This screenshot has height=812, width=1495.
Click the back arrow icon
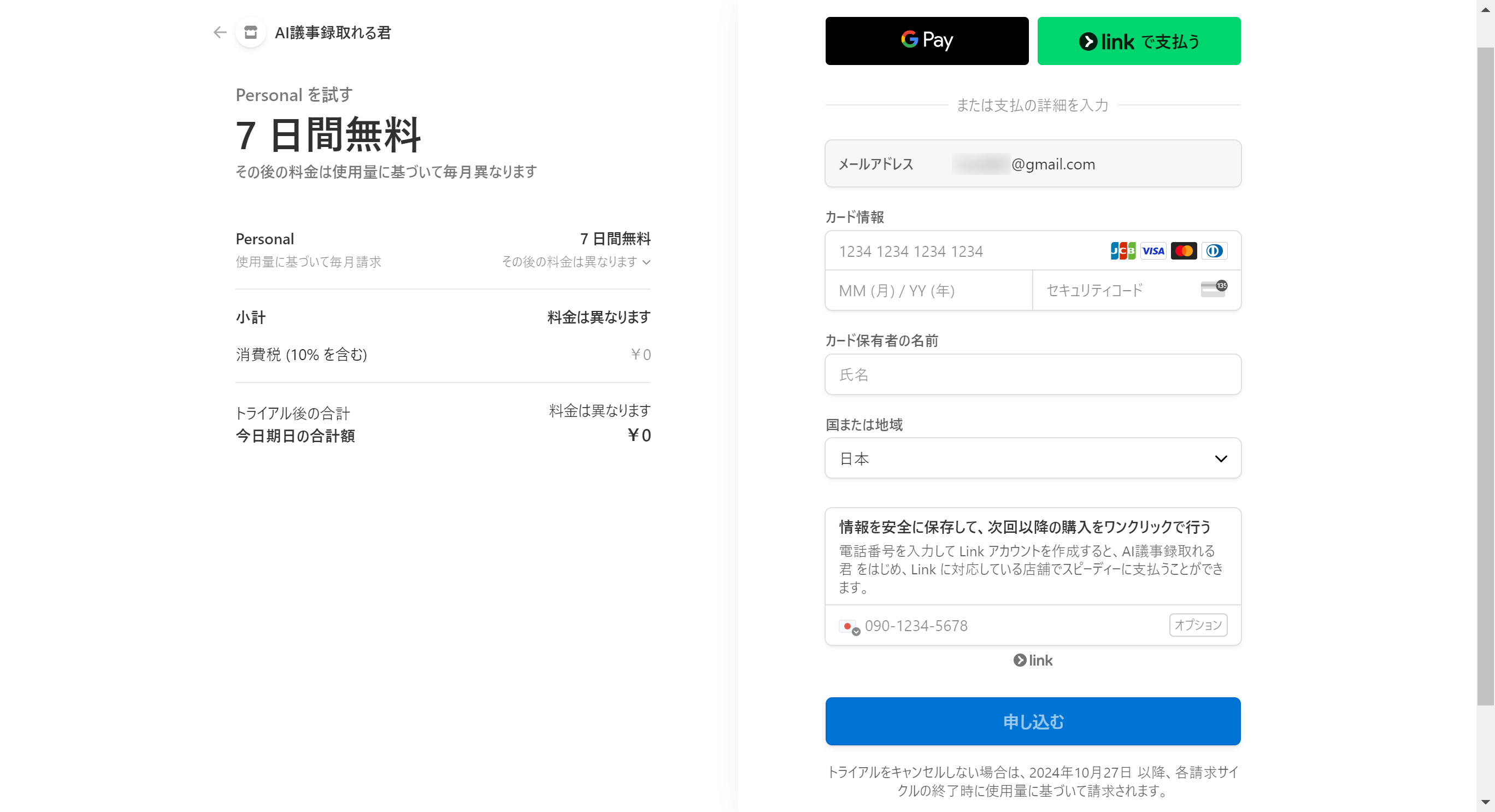click(219, 32)
